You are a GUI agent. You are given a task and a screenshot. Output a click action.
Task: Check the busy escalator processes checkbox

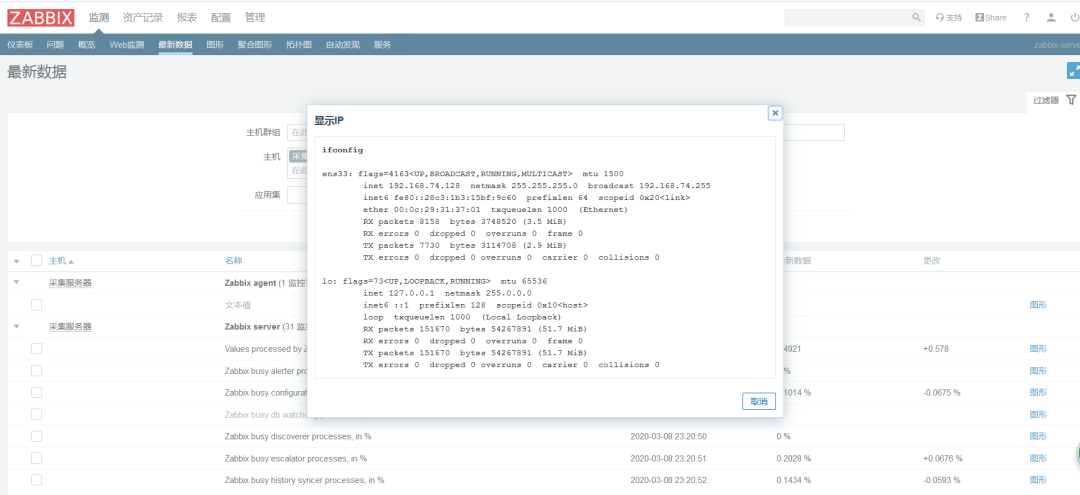point(37,458)
